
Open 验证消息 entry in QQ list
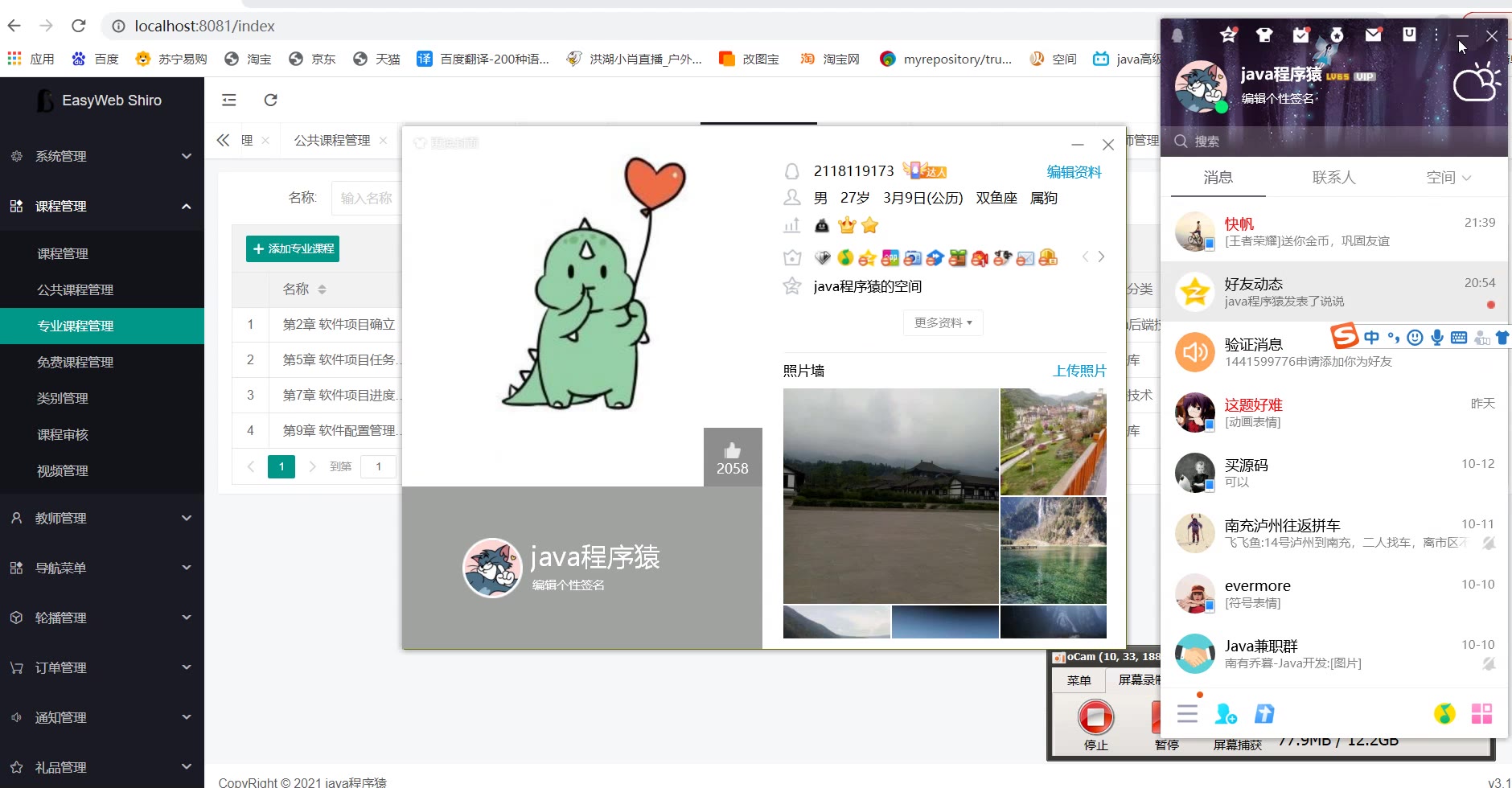1334,352
